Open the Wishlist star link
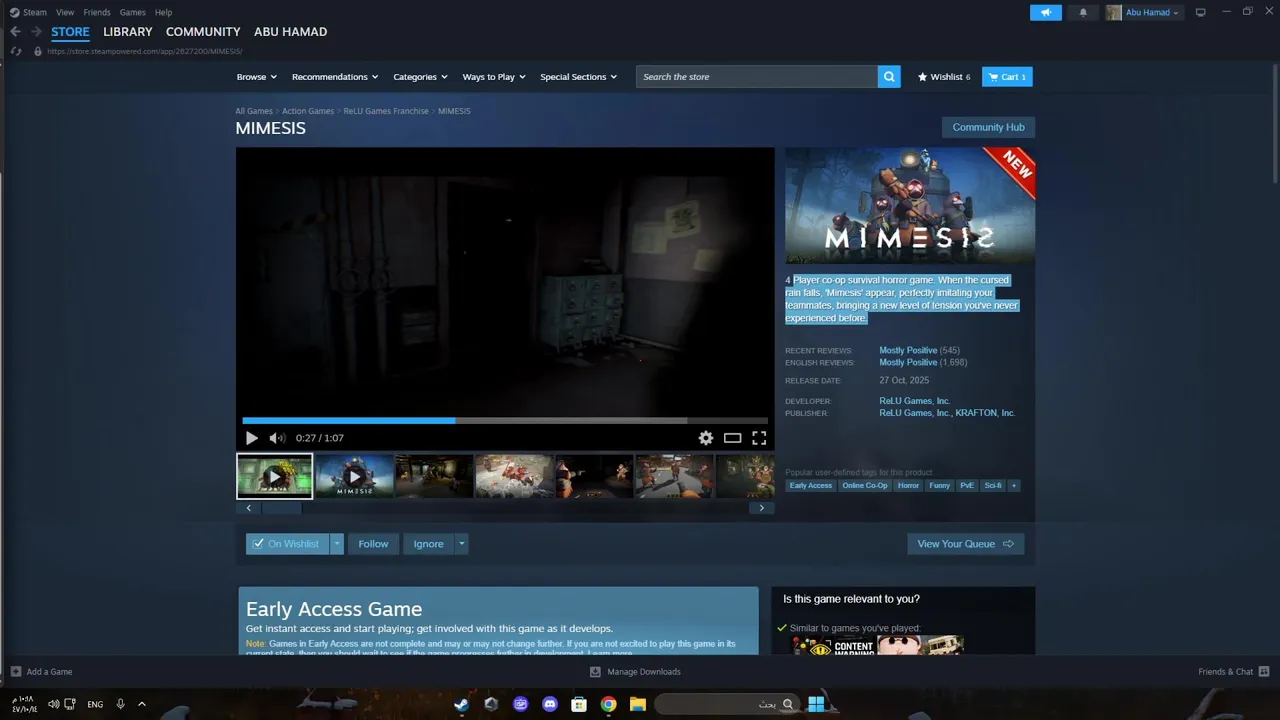This screenshot has height=720, width=1280. click(x=944, y=77)
